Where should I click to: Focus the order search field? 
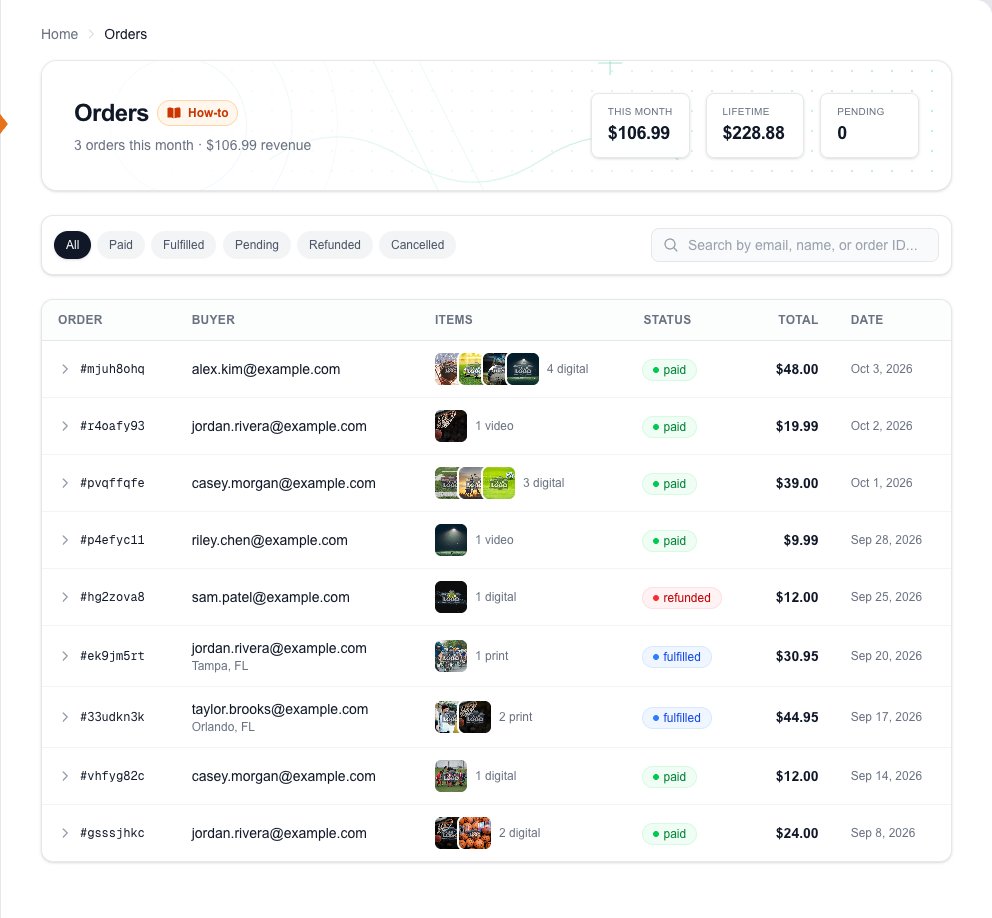tap(795, 245)
